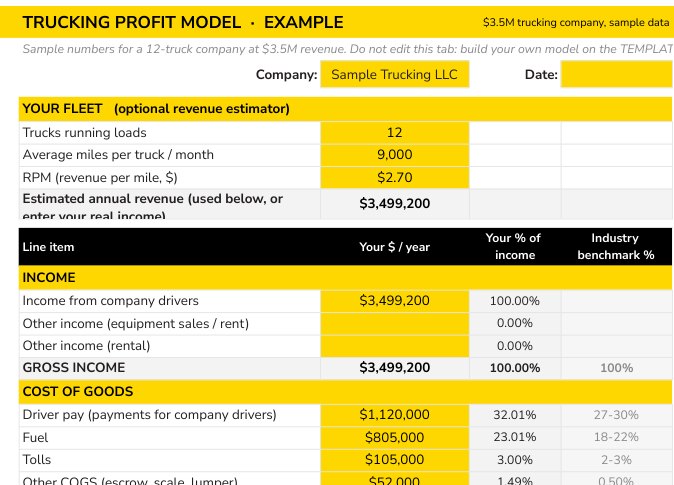Click the empty Date input cell

617,74
